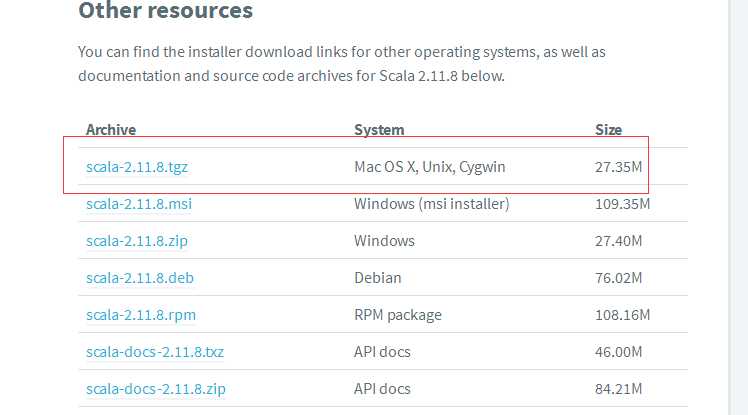This screenshot has height=415, width=748.
Task: Download scala-docs-2.11.8.txz API docs
Action: 155,352
